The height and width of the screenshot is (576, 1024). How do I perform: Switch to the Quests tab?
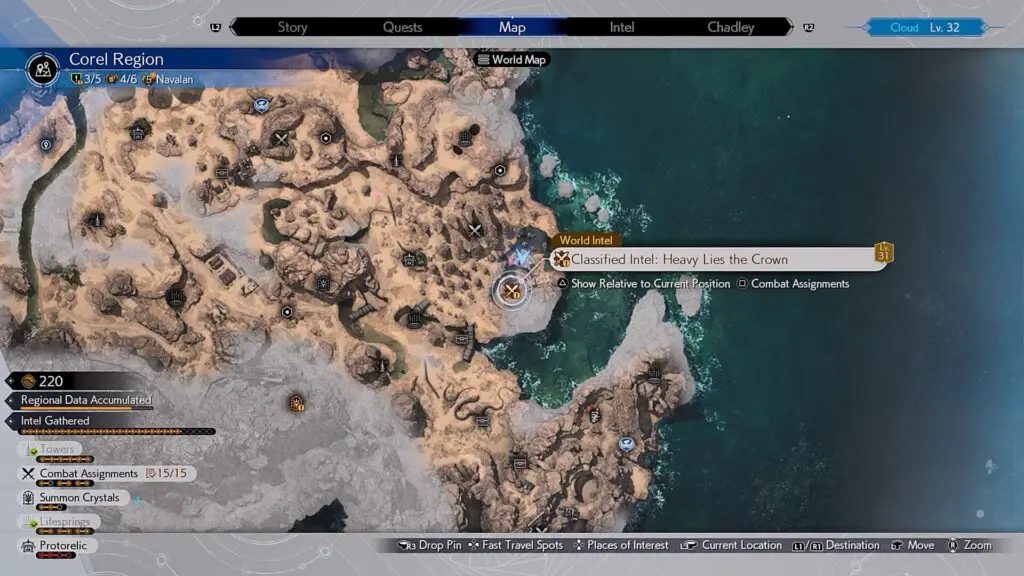pyautogui.click(x=402, y=27)
